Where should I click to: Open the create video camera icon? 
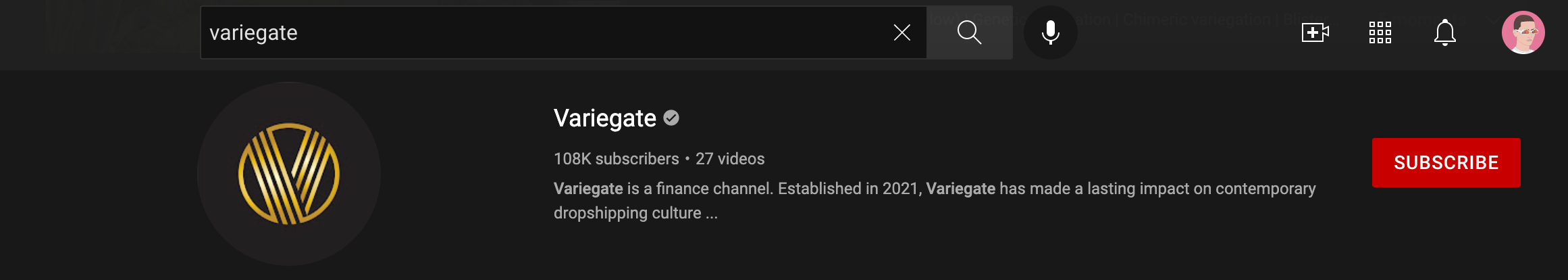[x=1315, y=32]
